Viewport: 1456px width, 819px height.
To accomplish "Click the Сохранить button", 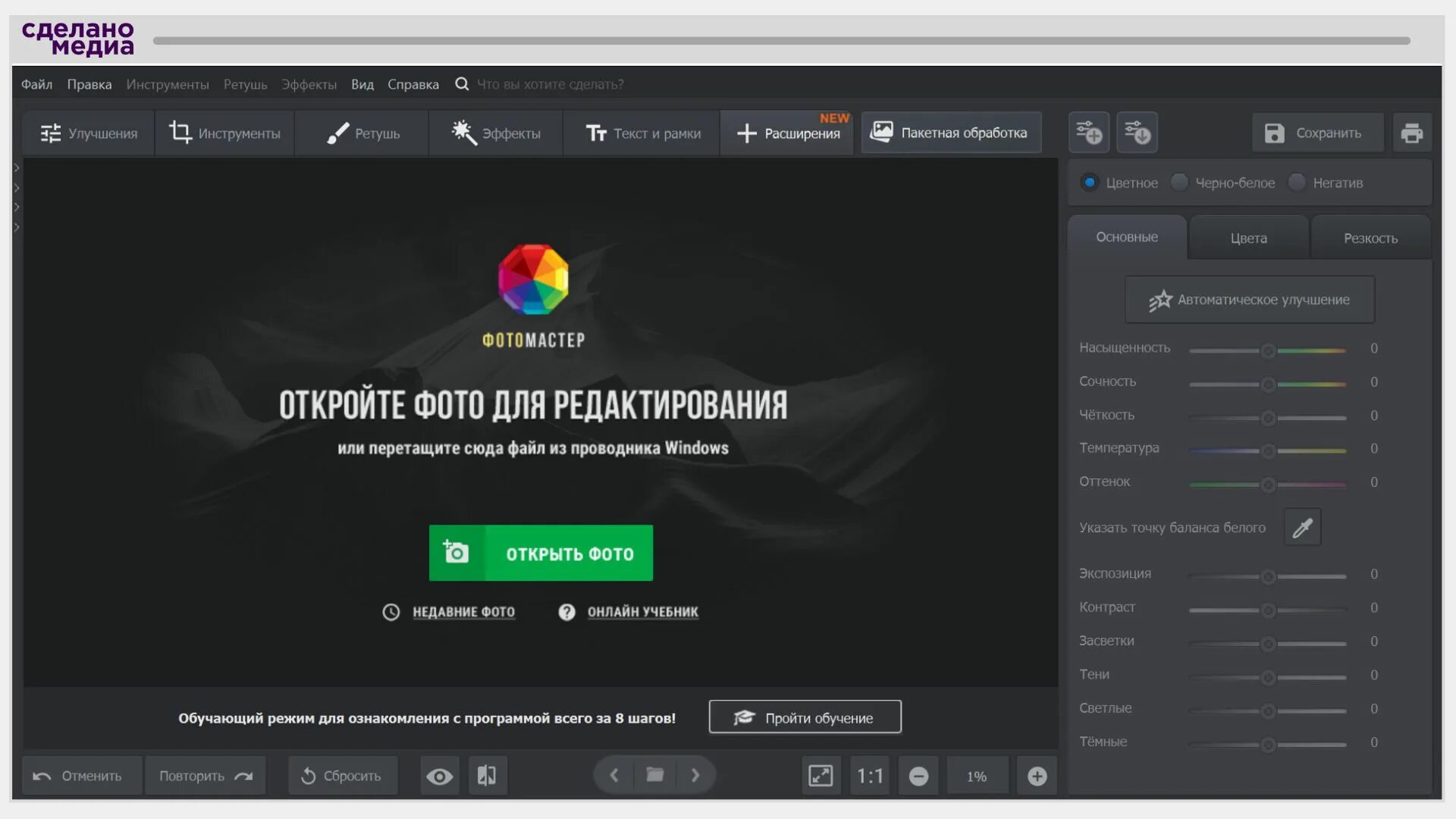I will click(1317, 133).
